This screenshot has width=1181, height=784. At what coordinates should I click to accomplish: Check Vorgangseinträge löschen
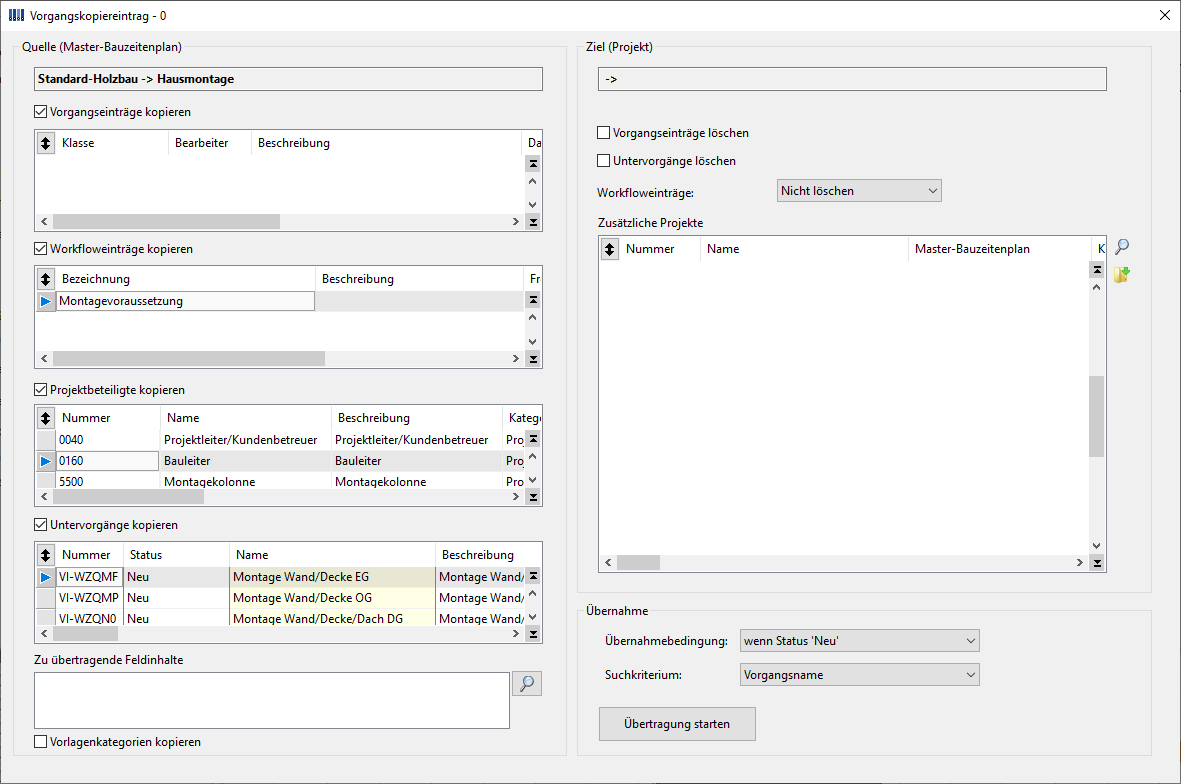(603, 133)
